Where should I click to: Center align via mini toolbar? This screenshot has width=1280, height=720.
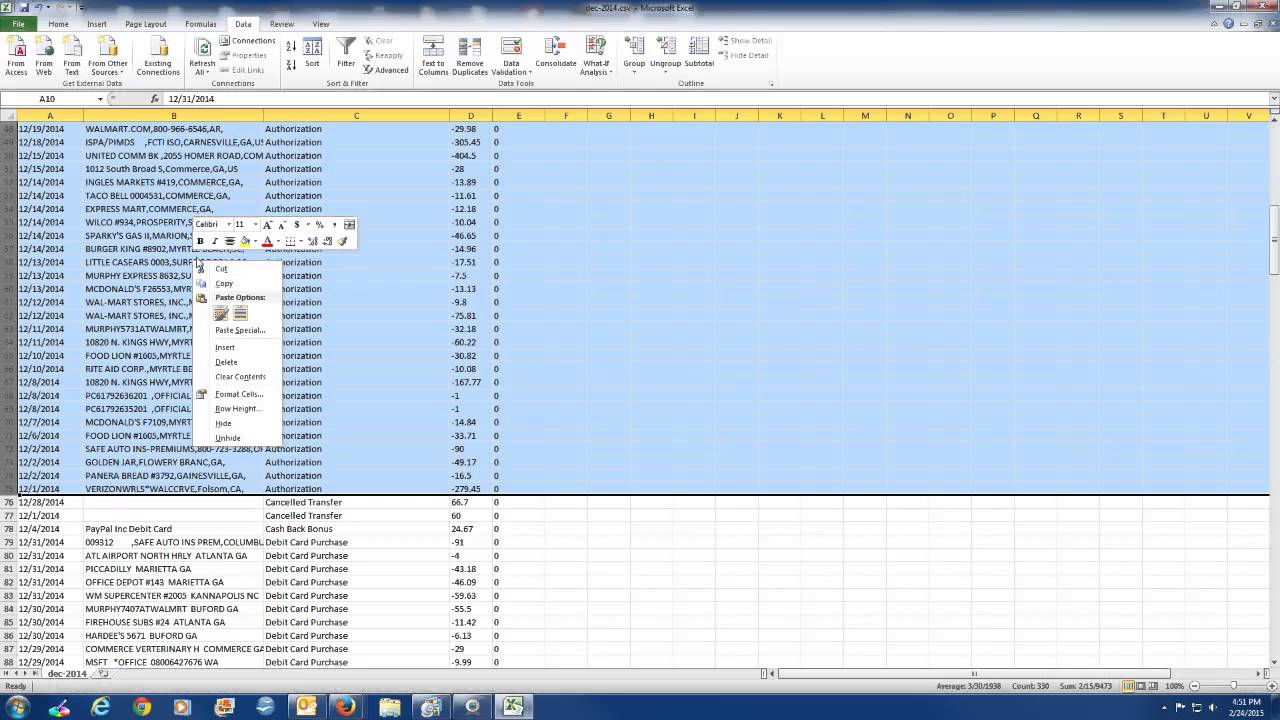click(x=230, y=241)
